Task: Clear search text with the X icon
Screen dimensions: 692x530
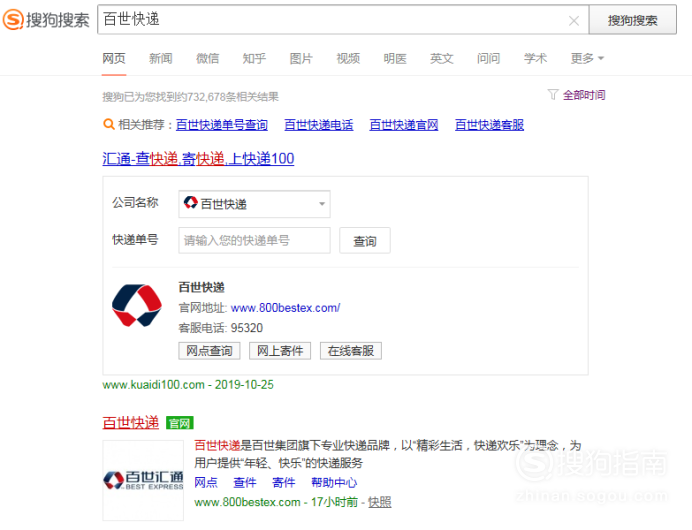Action: (x=574, y=21)
